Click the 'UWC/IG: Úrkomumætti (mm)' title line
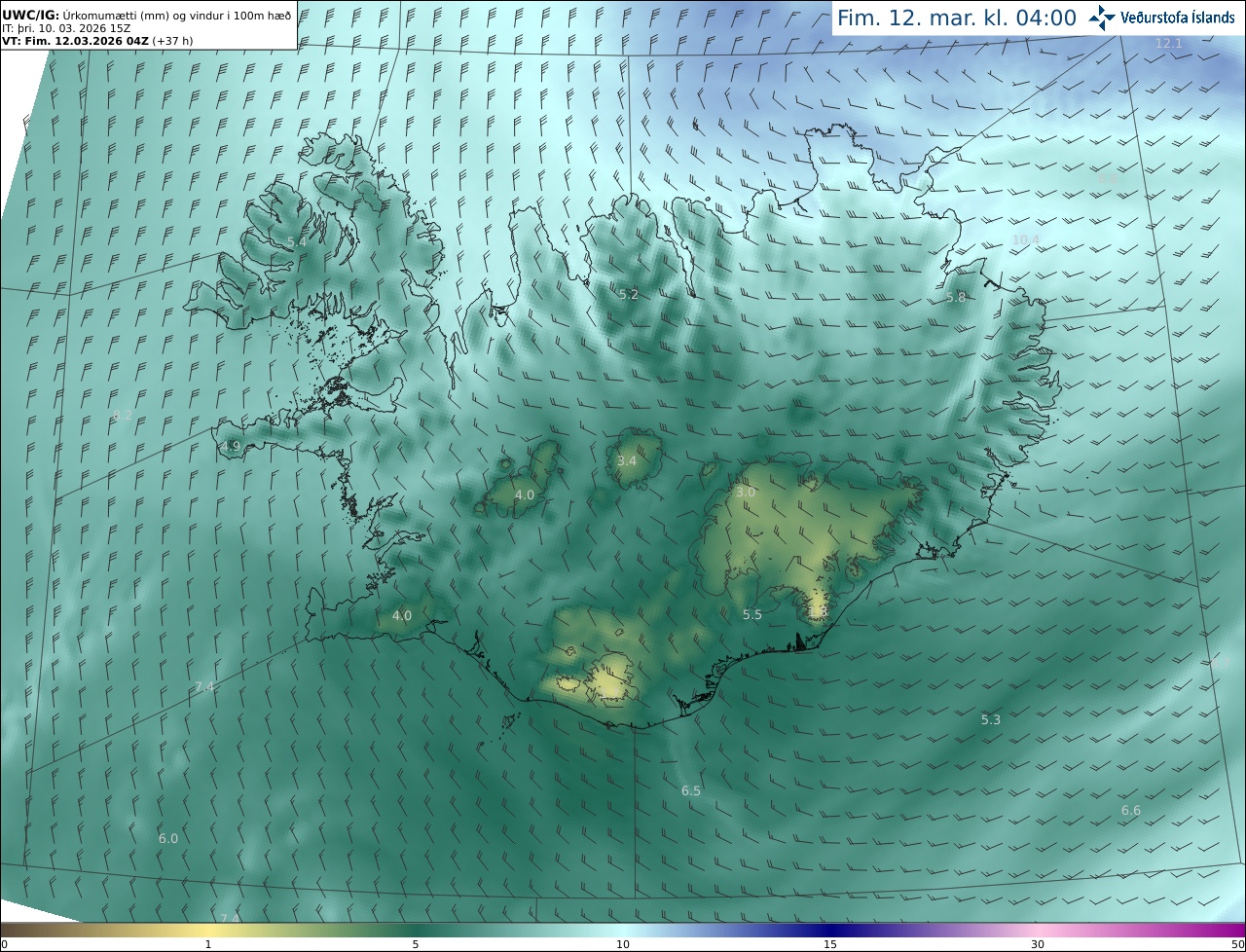 147,15
